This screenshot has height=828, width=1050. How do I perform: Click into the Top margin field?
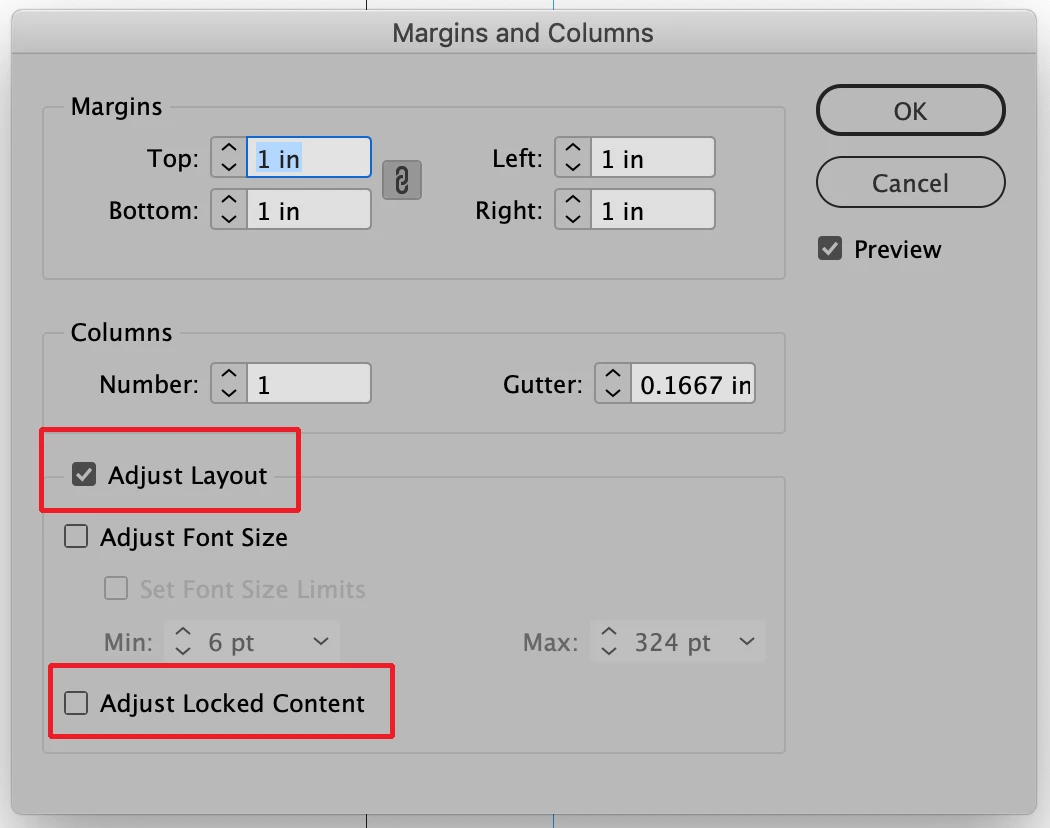[x=309, y=157]
